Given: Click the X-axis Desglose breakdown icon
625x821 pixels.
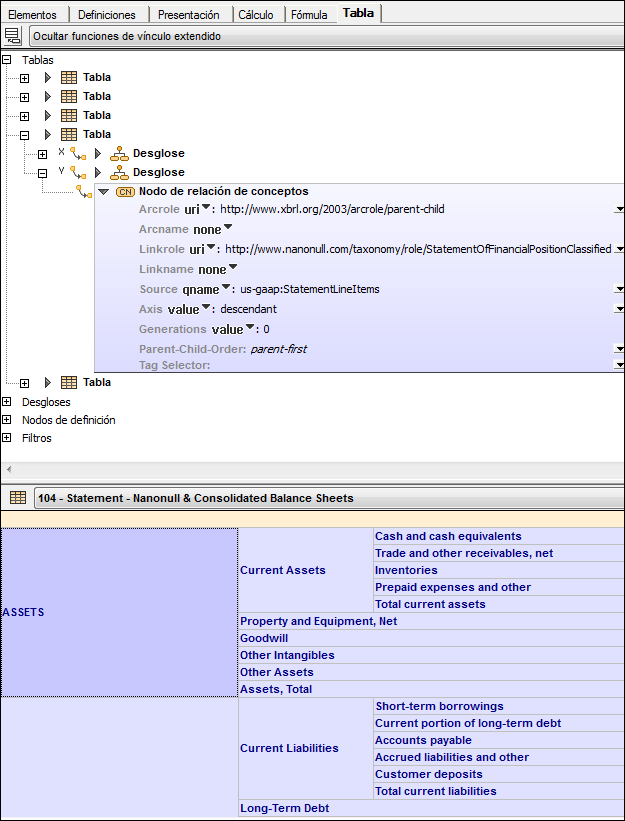Looking at the screenshot, I should click(119, 154).
